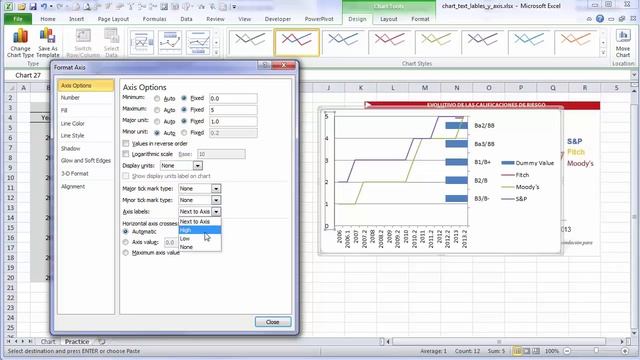Enable Logarithmic scale checkbox

(x=126, y=154)
